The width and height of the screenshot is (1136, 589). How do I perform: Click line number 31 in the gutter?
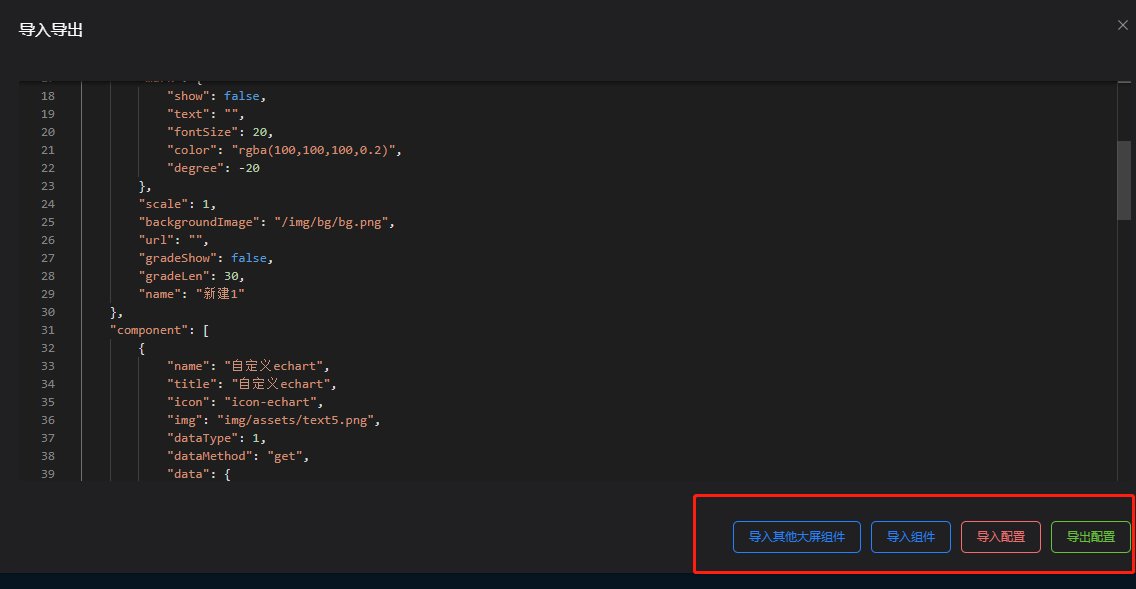tap(48, 330)
